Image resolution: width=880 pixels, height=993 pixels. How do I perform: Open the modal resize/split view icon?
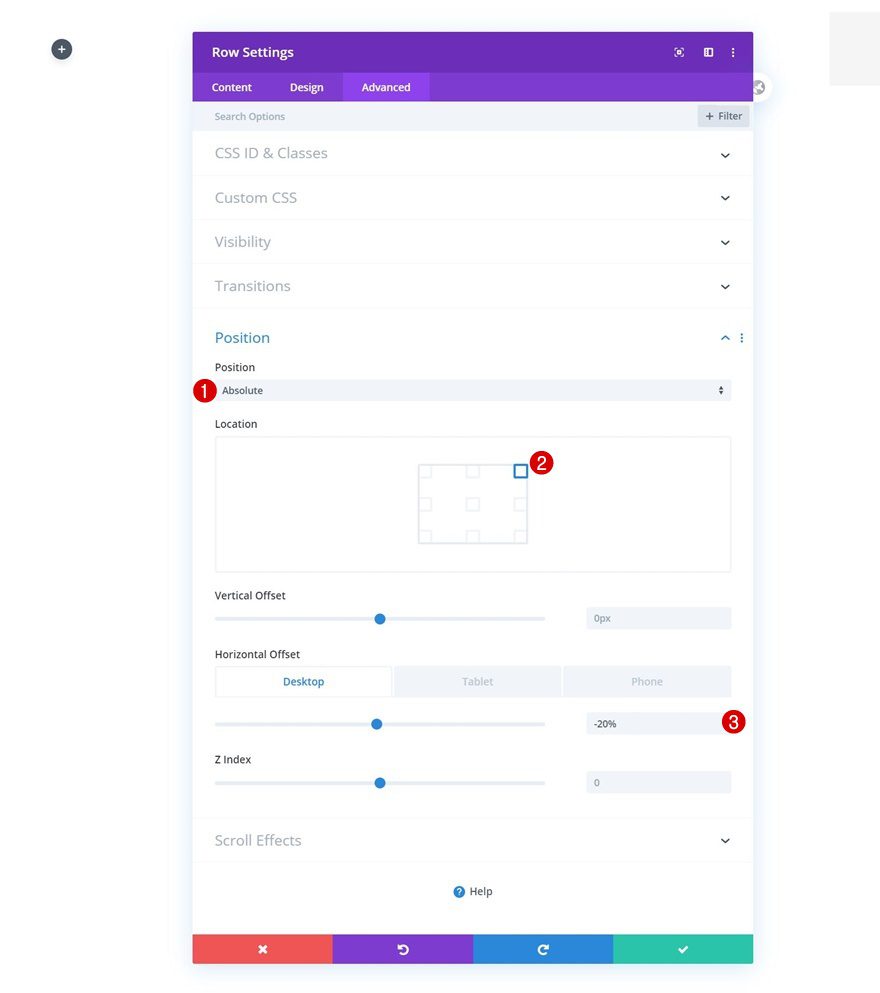pyautogui.click(x=708, y=52)
